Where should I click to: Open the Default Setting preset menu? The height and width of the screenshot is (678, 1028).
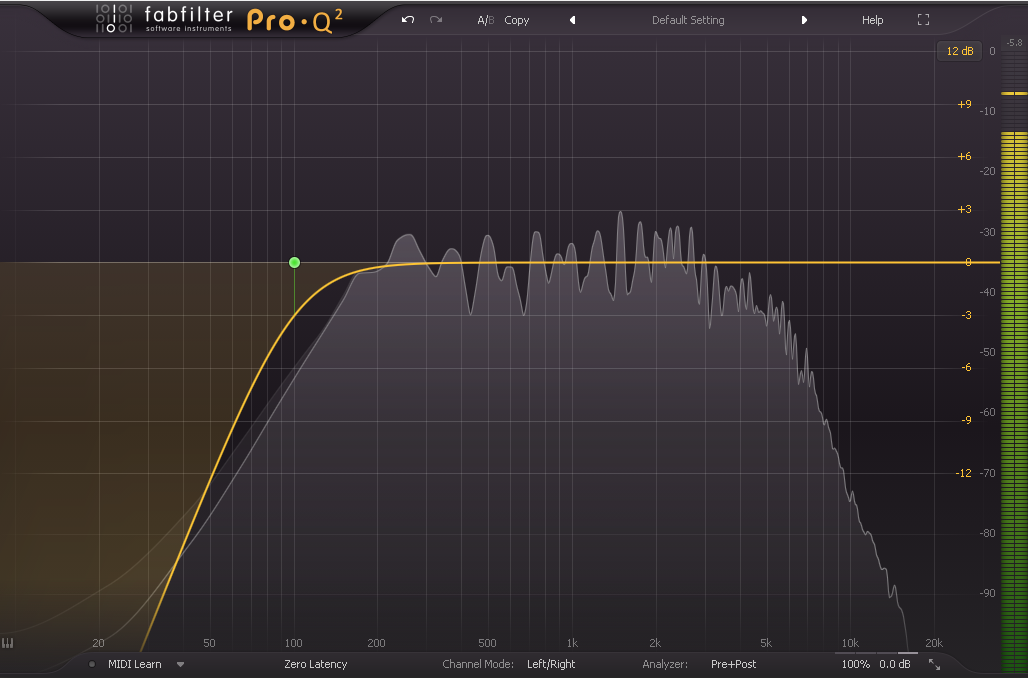688,20
